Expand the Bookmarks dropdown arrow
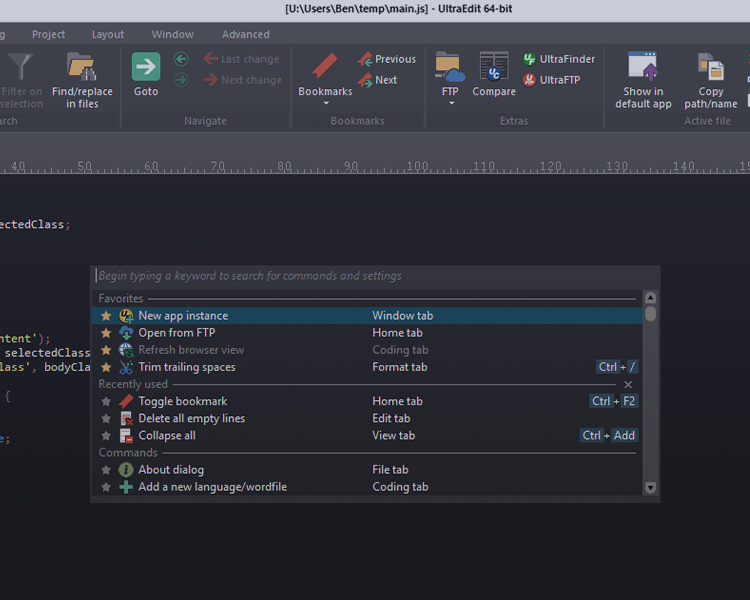Viewport: 750px width, 600px height. 326,103
